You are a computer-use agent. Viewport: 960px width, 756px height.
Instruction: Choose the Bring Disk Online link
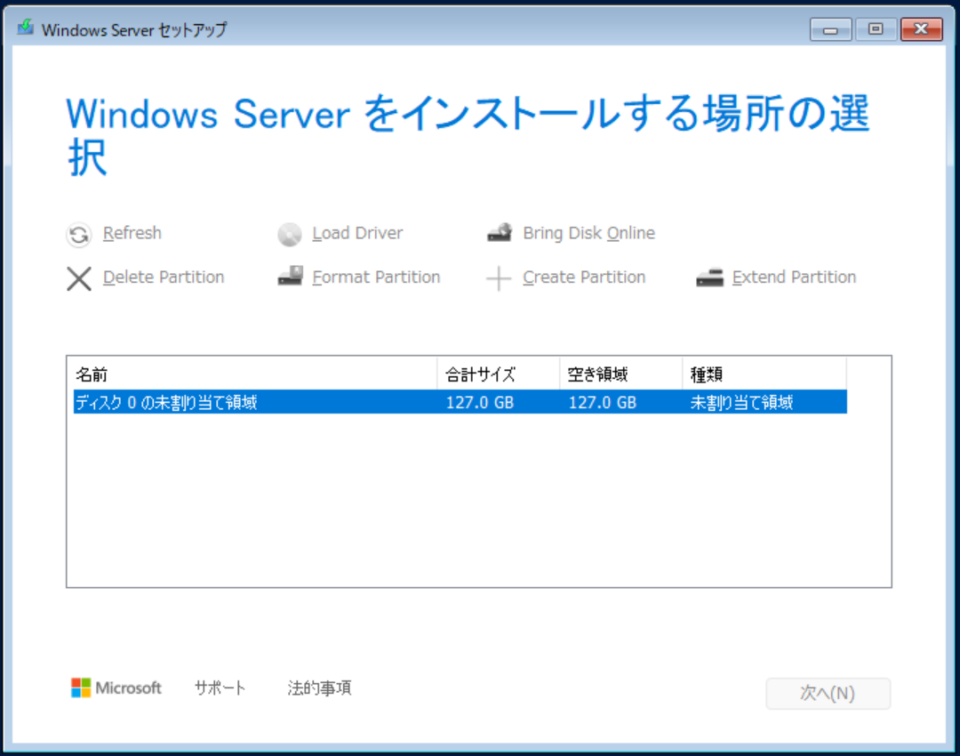pyautogui.click(x=589, y=233)
